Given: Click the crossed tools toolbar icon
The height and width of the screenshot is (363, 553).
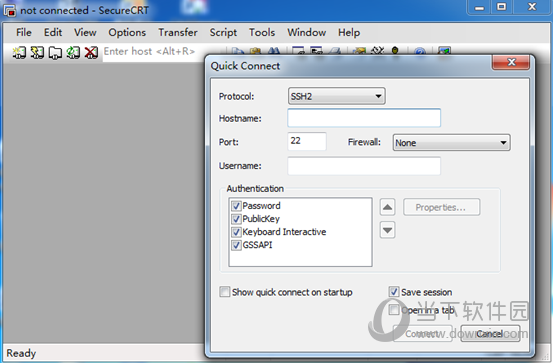Looking at the screenshot, I should point(377,51).
